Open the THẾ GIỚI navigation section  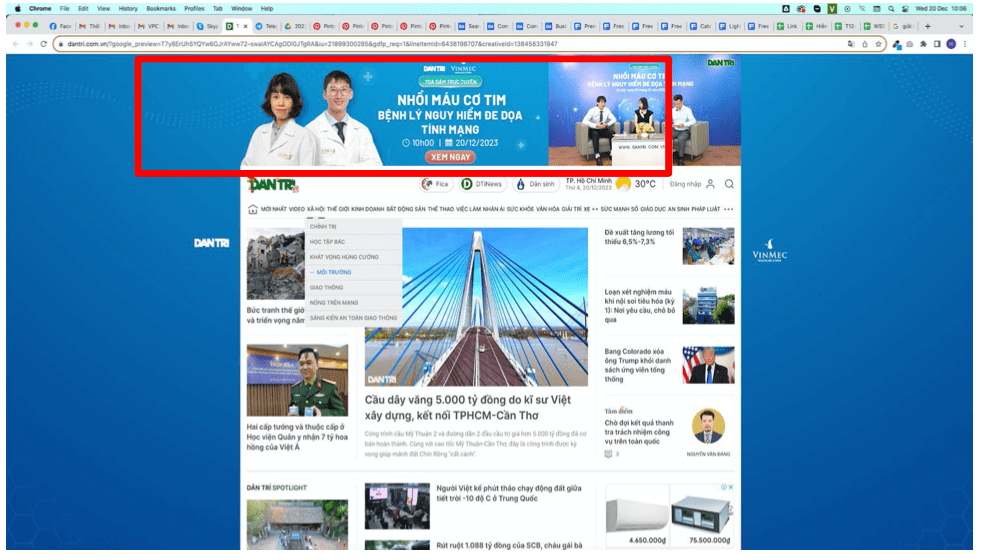[x=338, y=209]
